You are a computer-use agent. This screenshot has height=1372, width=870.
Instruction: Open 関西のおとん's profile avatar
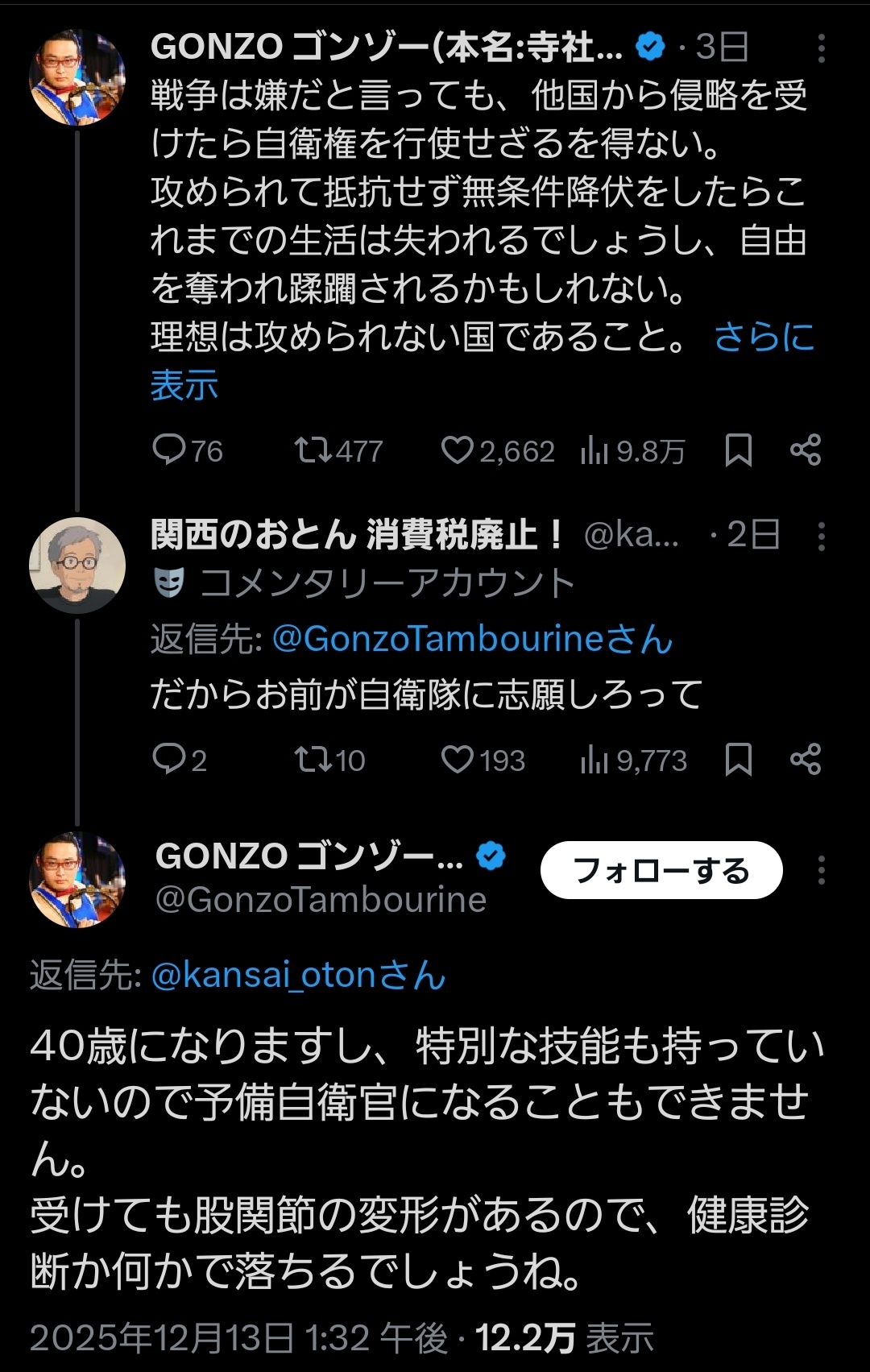coord(77,565)
